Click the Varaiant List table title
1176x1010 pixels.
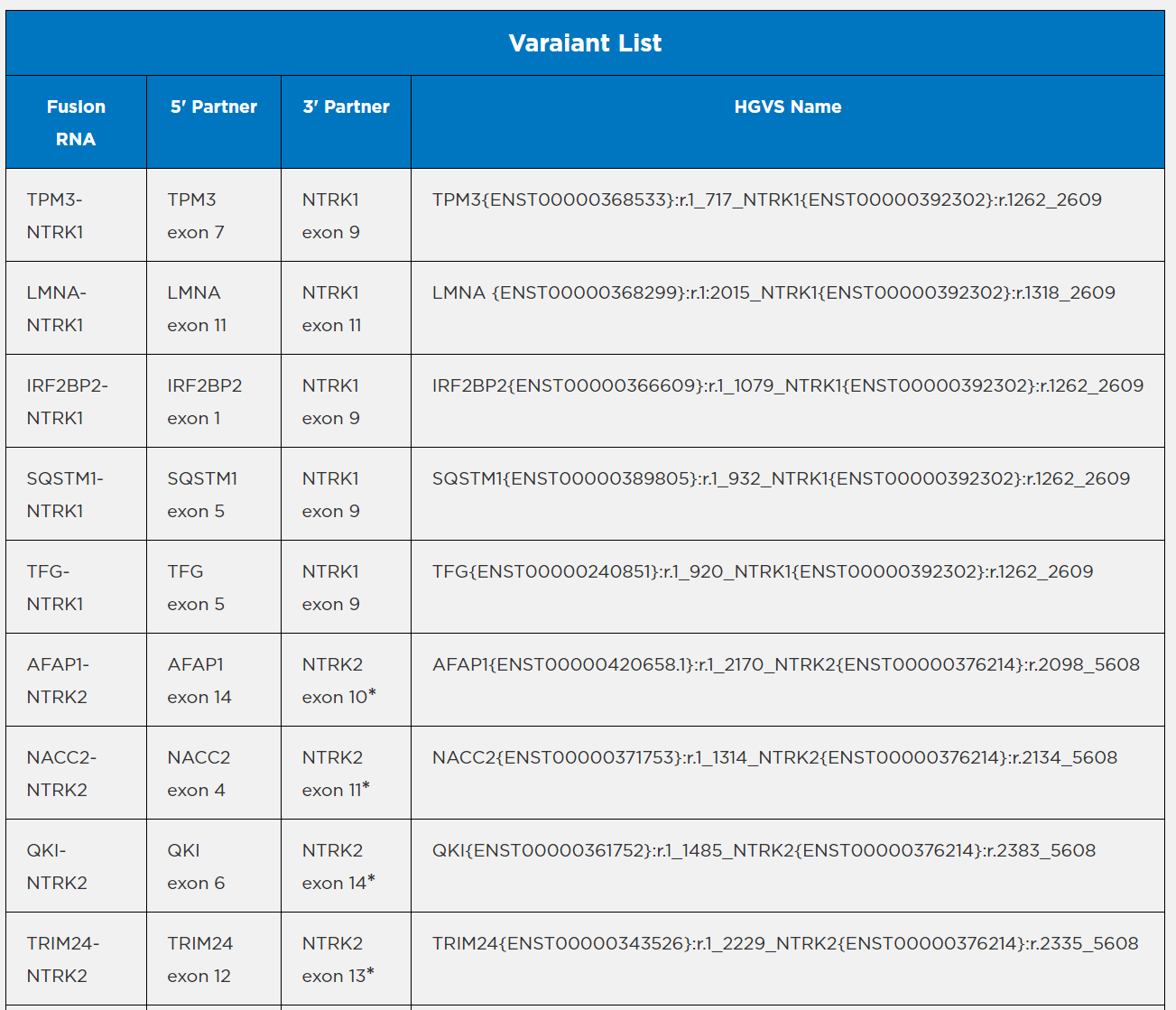pos(585,43)
